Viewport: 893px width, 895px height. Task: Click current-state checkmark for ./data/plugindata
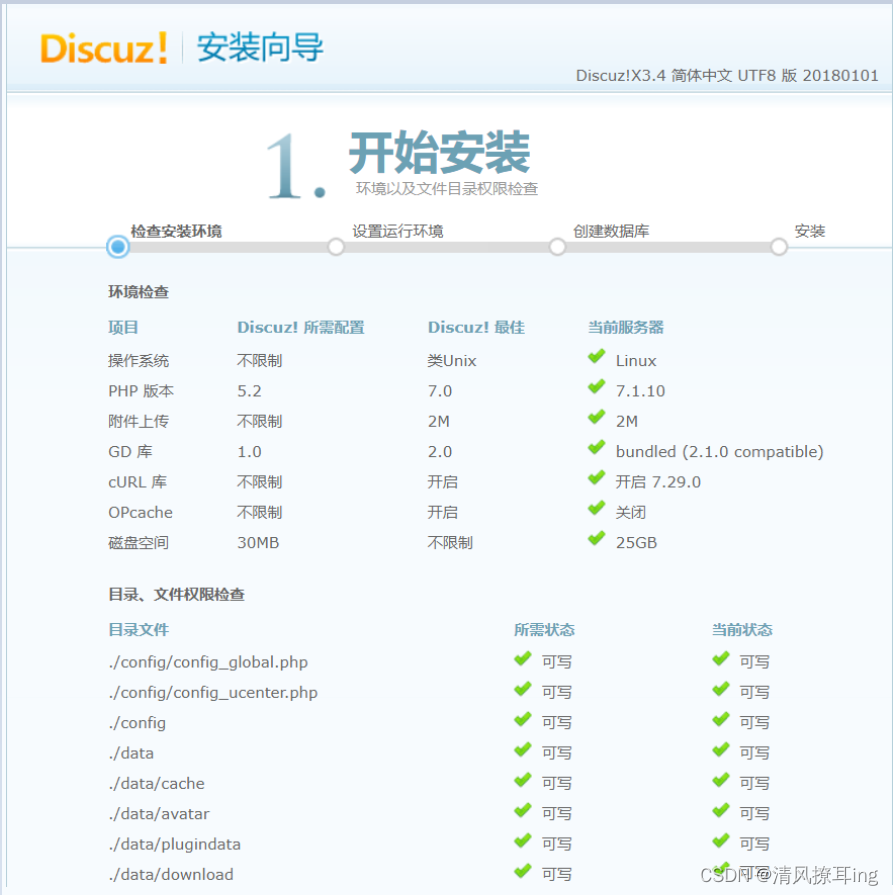[721, 840]
